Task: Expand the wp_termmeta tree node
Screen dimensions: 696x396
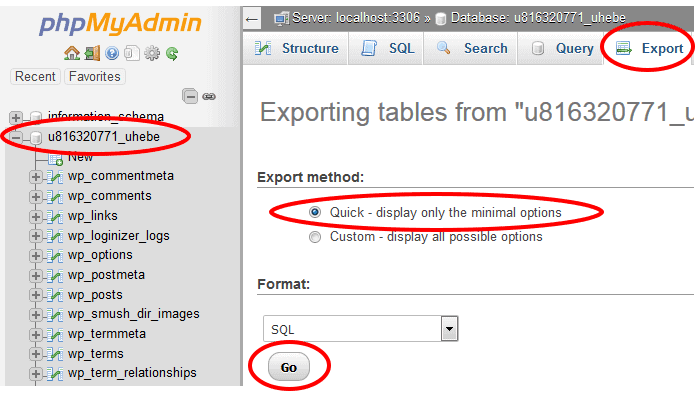Action: 36,335
